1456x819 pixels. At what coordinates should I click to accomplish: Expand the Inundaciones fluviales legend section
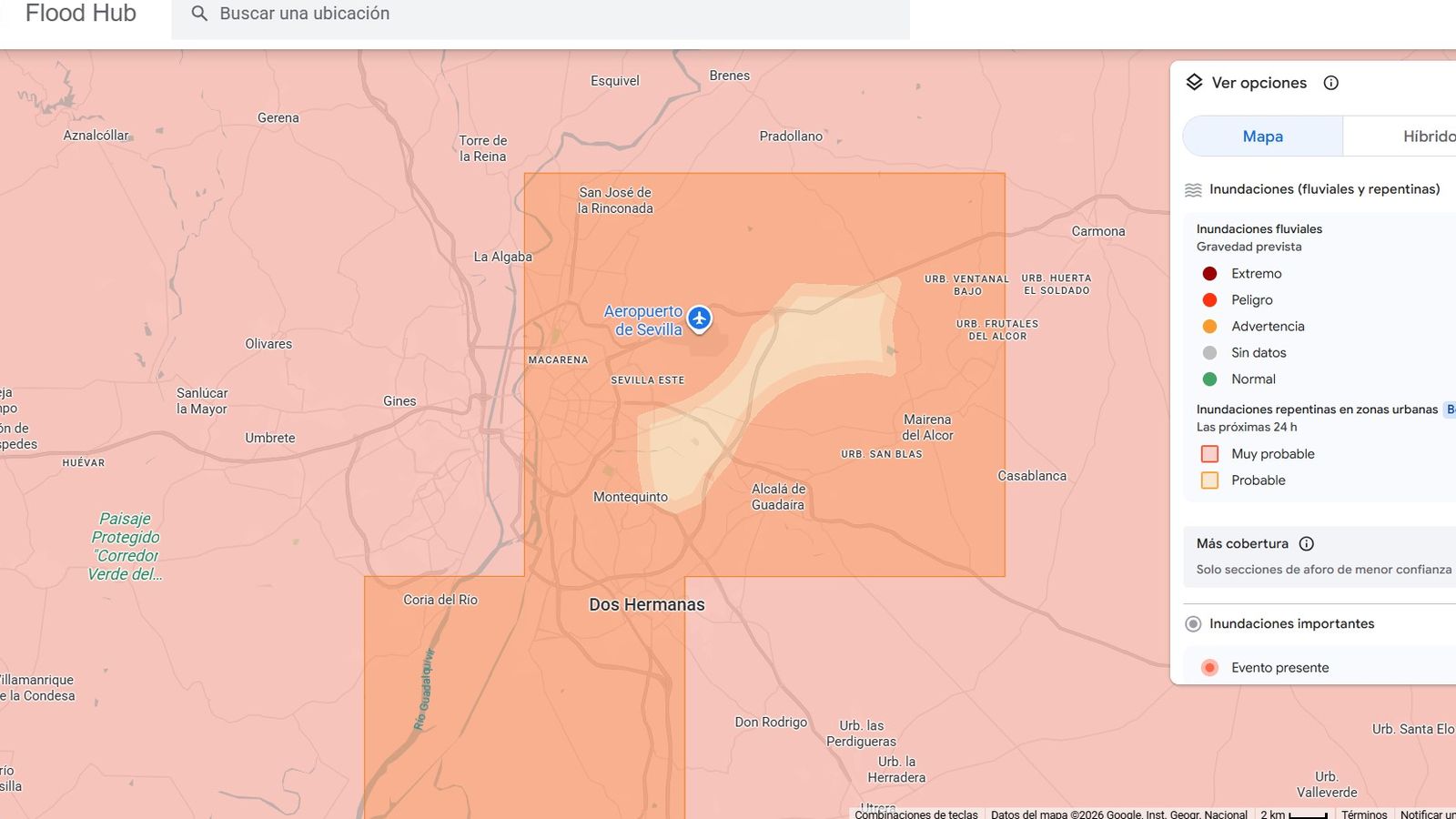click(1259, 228)
